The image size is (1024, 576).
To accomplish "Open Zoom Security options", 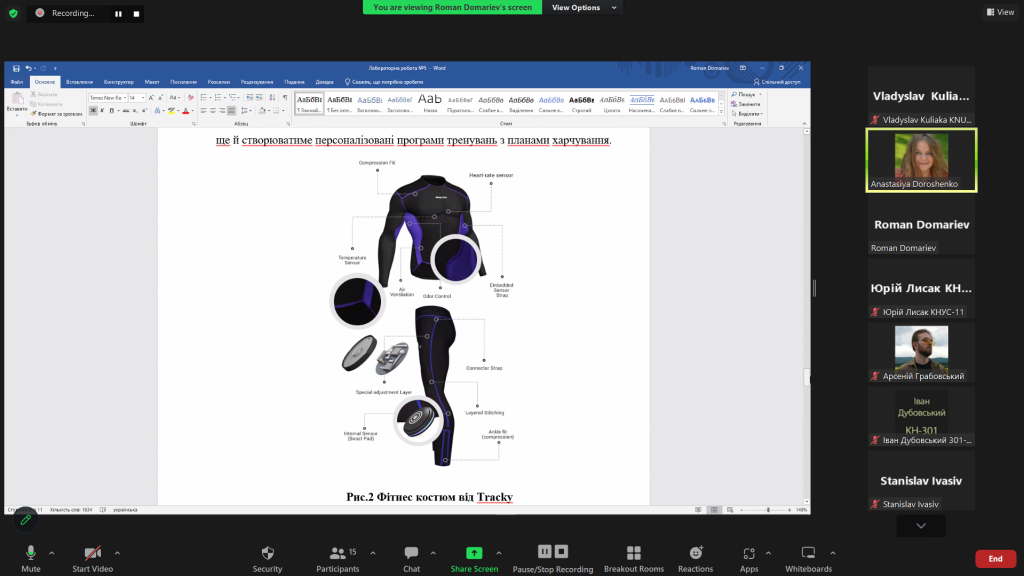I will 267,559.
